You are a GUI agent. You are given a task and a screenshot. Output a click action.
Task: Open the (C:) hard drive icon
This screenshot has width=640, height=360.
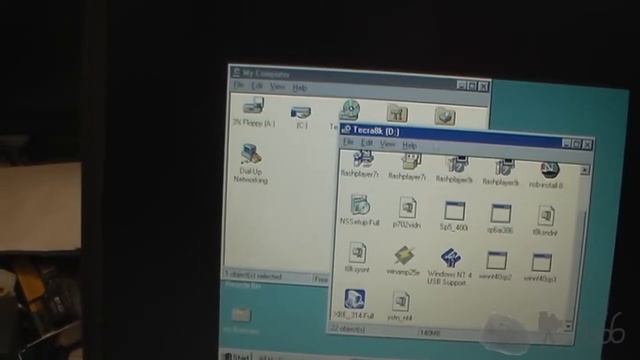[x=301, y=112]
